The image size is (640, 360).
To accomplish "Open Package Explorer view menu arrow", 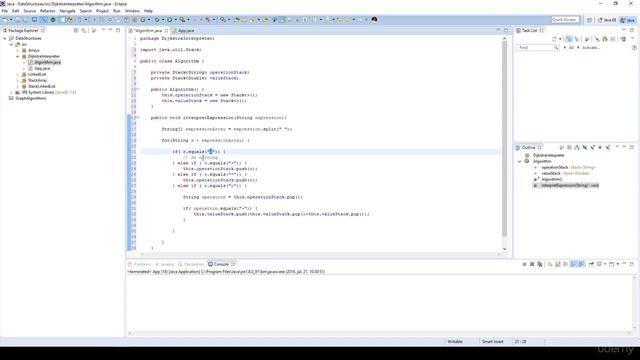I will [103, 30].
